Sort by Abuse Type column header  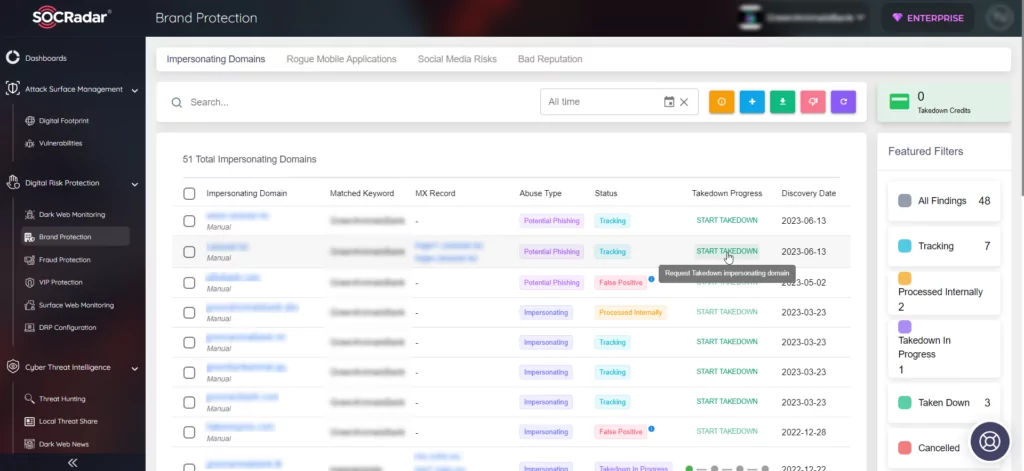click(540, 193)
